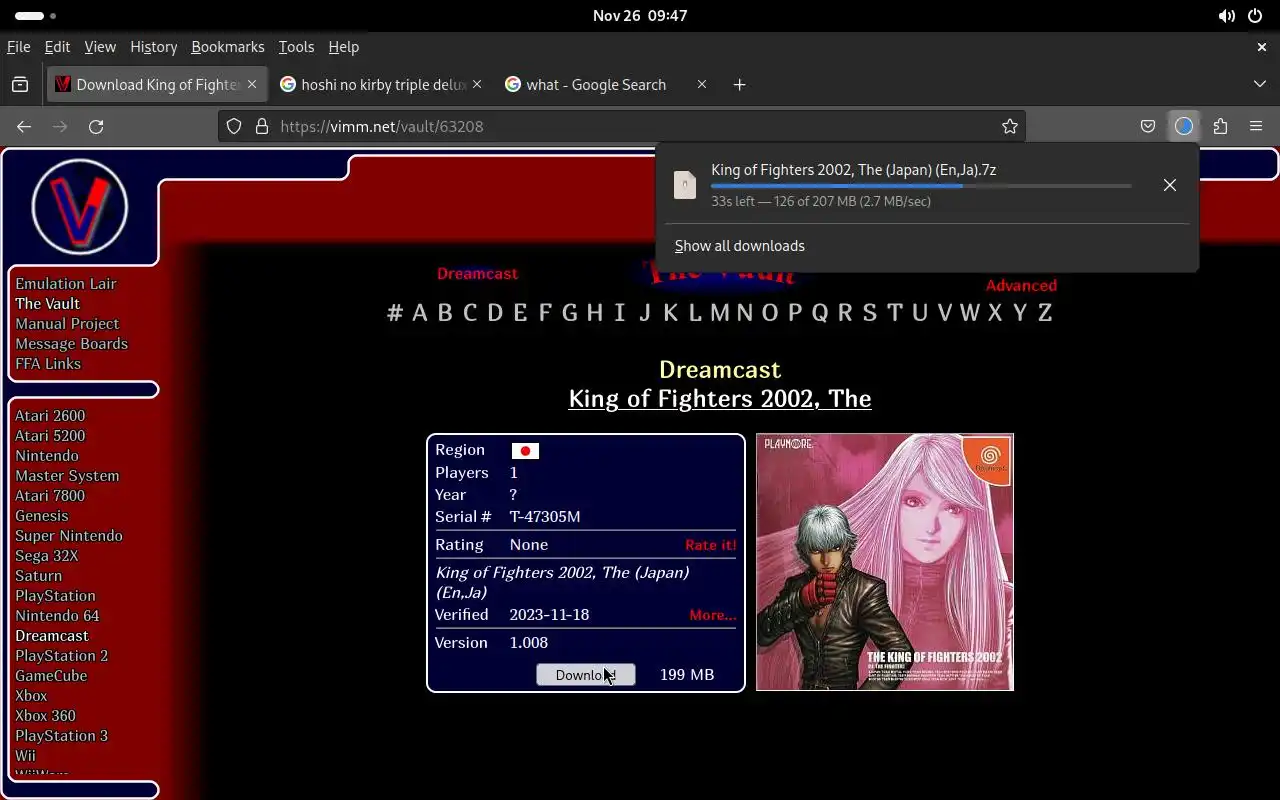1280x800 pixels.
Task: Go back to the previous page
Action: point(24,126)
